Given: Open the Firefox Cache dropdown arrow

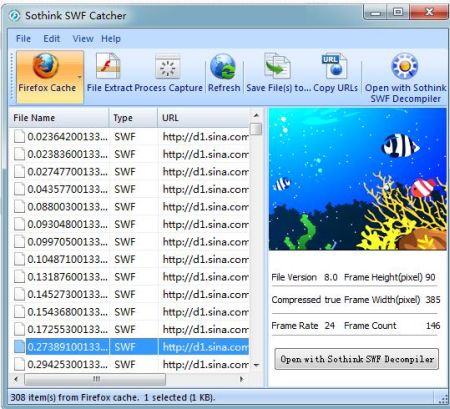Looking at the screenshot, I should tap(80, 77).
